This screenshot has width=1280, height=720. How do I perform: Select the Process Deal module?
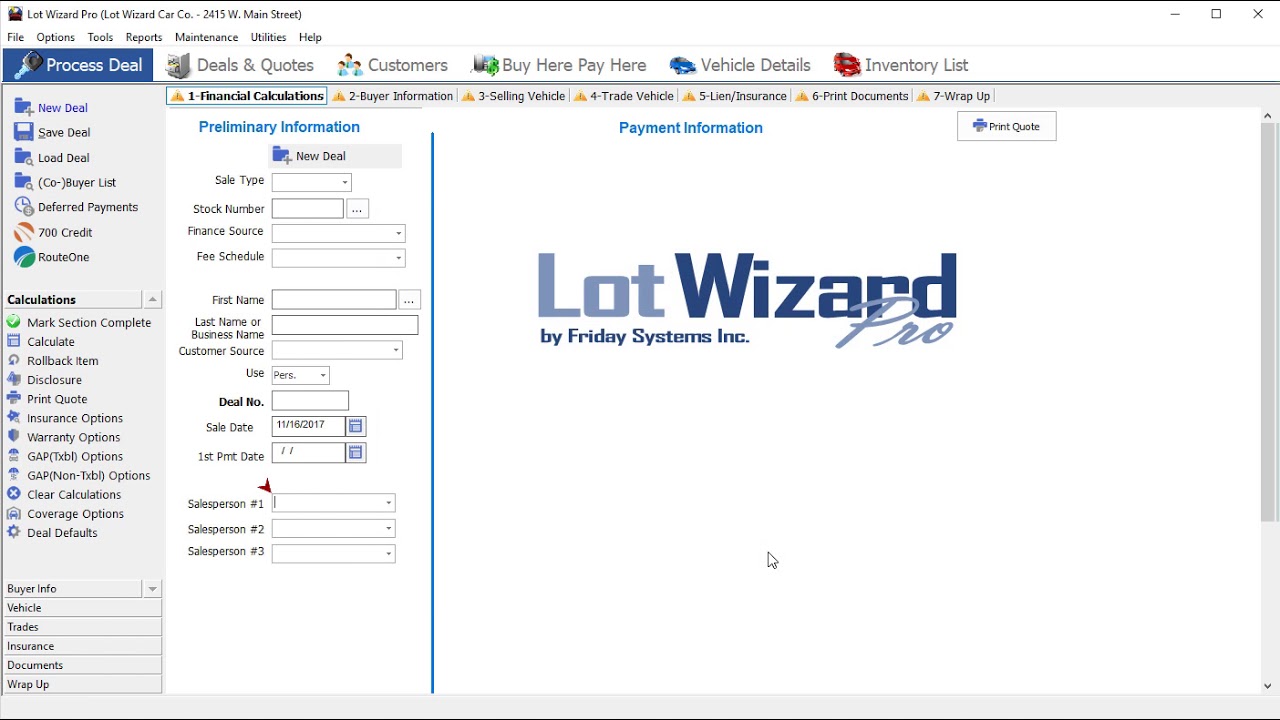click(x=78, y=65)
